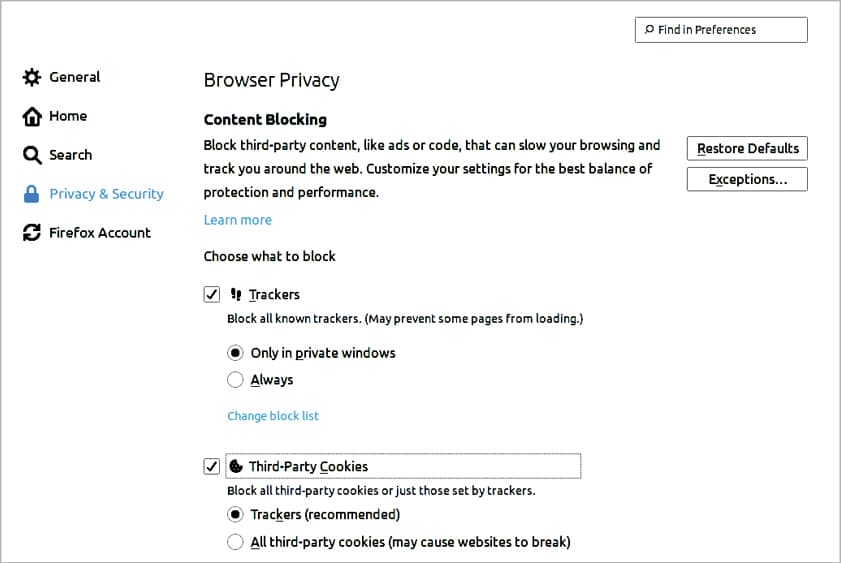Click the General gear icon
Image resolution: width=841 pixels, height=563 pixels.
[32, 77]
